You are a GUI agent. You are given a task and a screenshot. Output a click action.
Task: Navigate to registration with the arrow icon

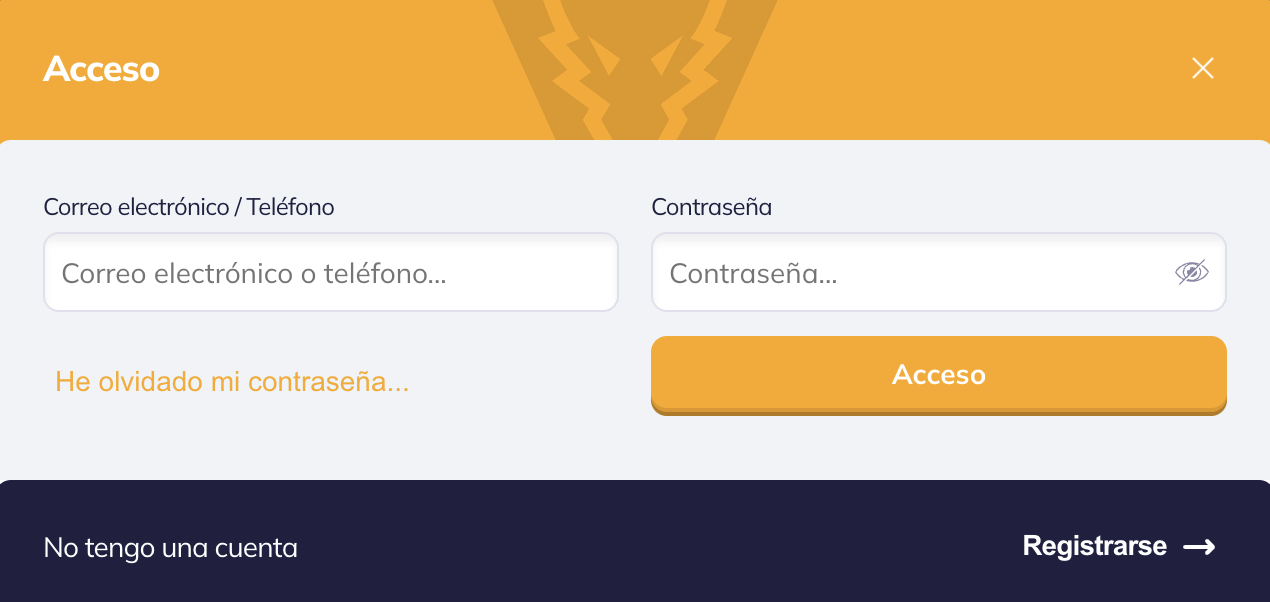[x=1200, y=547]
